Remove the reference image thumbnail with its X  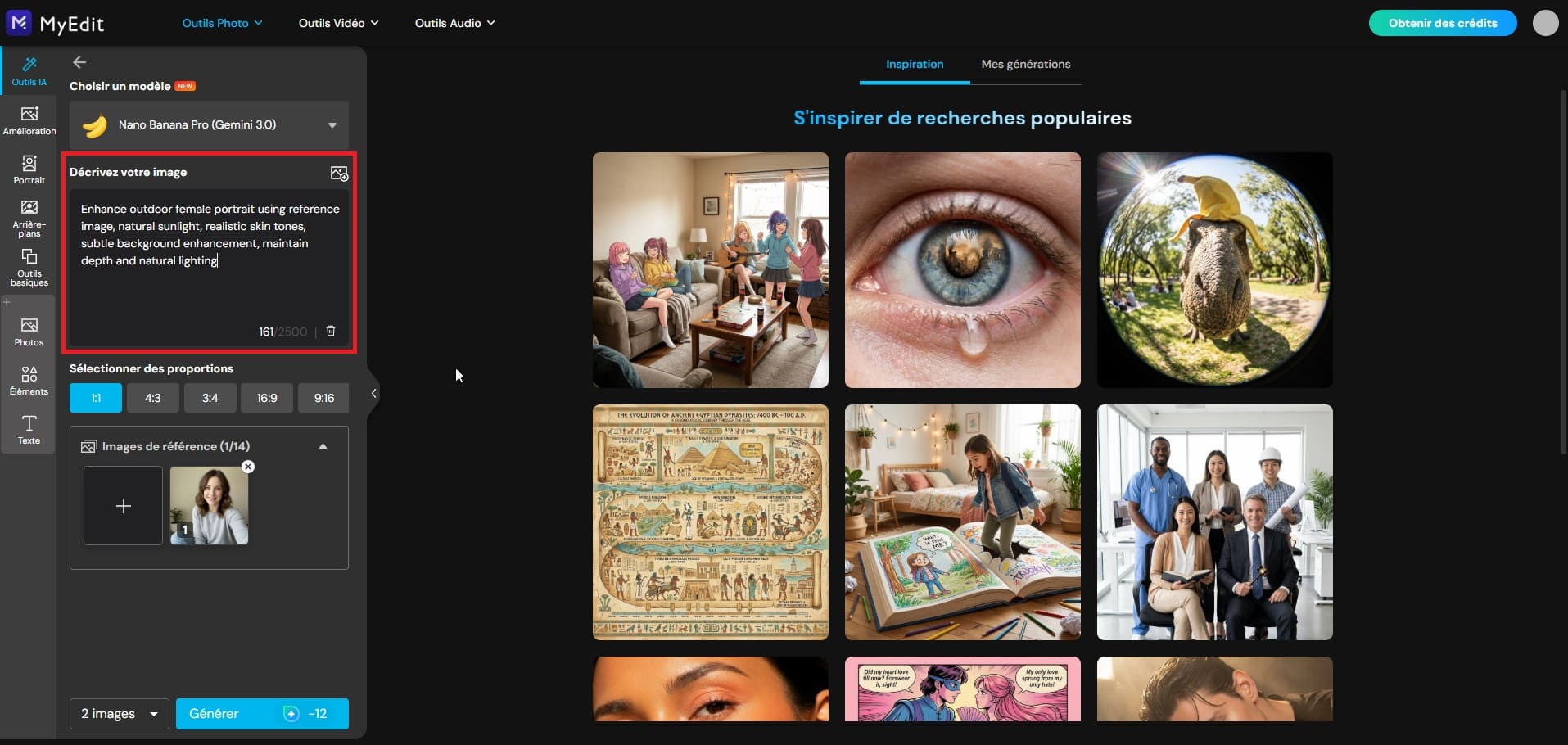248,467
